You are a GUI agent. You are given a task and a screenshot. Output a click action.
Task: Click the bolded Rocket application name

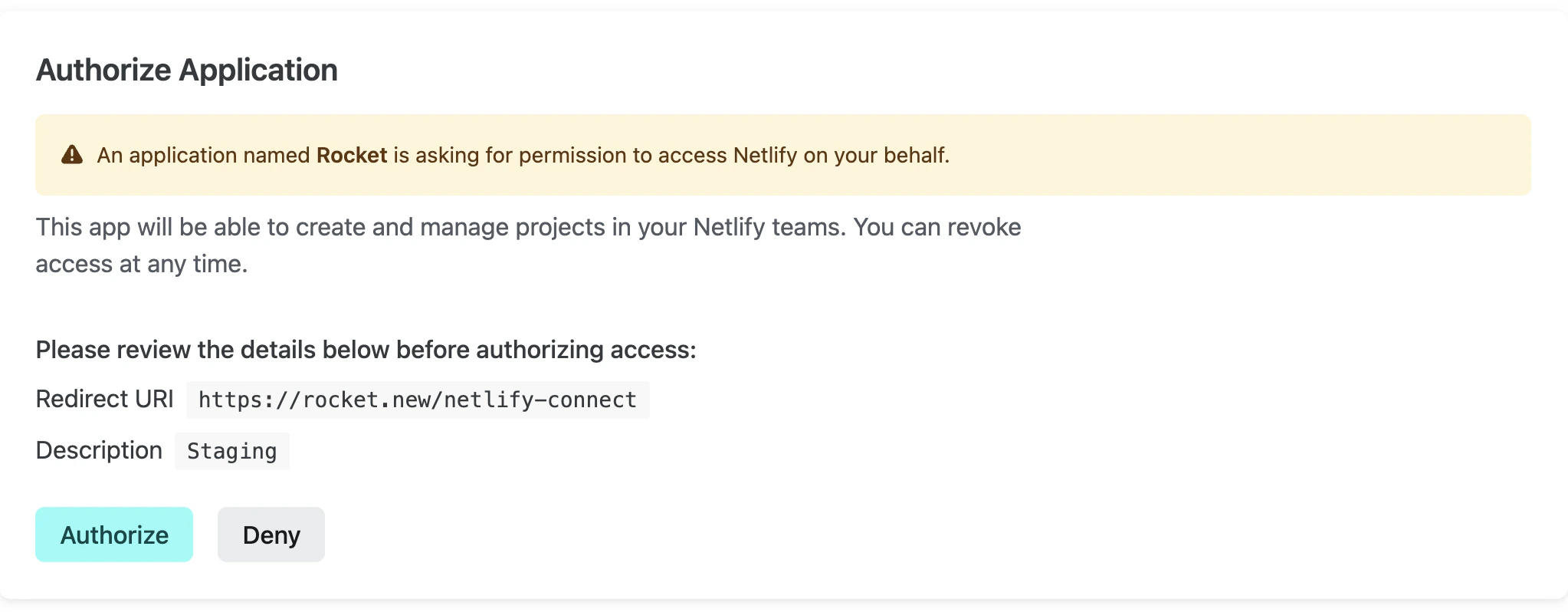point(352,155)
